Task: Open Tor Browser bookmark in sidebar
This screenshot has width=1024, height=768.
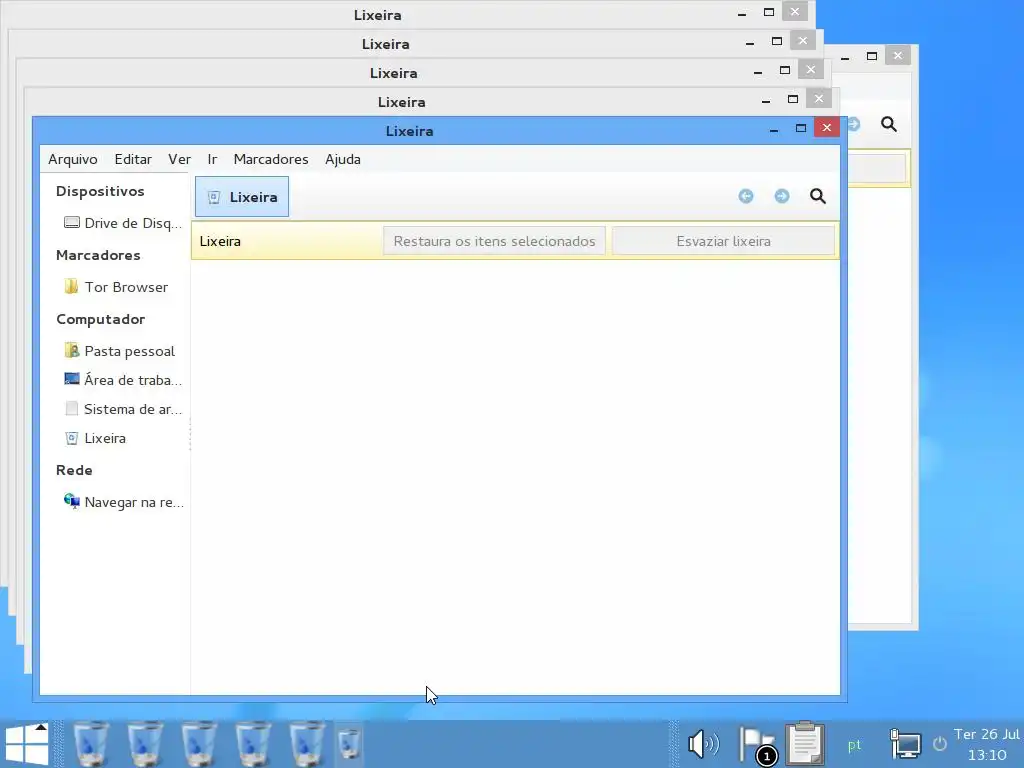Action: click(x=116, y=287)
